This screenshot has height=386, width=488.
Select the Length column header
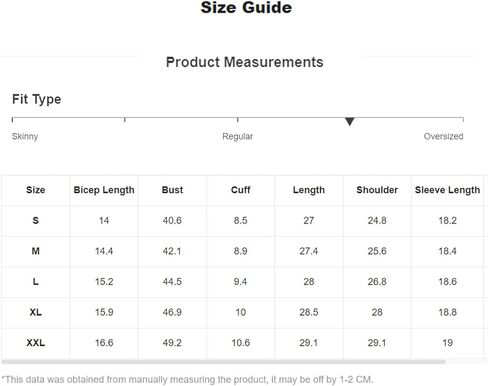coord(309,190)
